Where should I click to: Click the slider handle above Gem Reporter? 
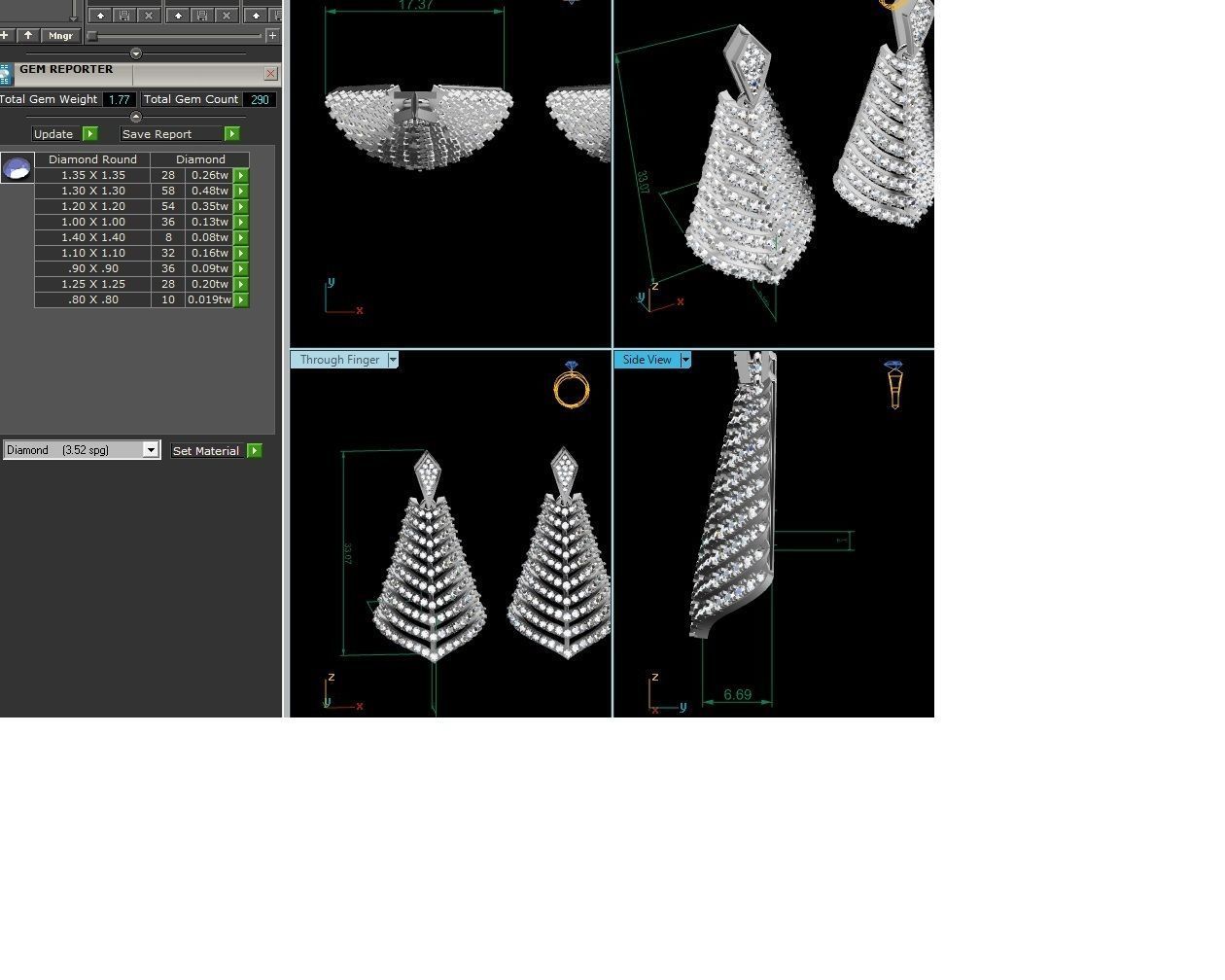click(x=92, y=36)
